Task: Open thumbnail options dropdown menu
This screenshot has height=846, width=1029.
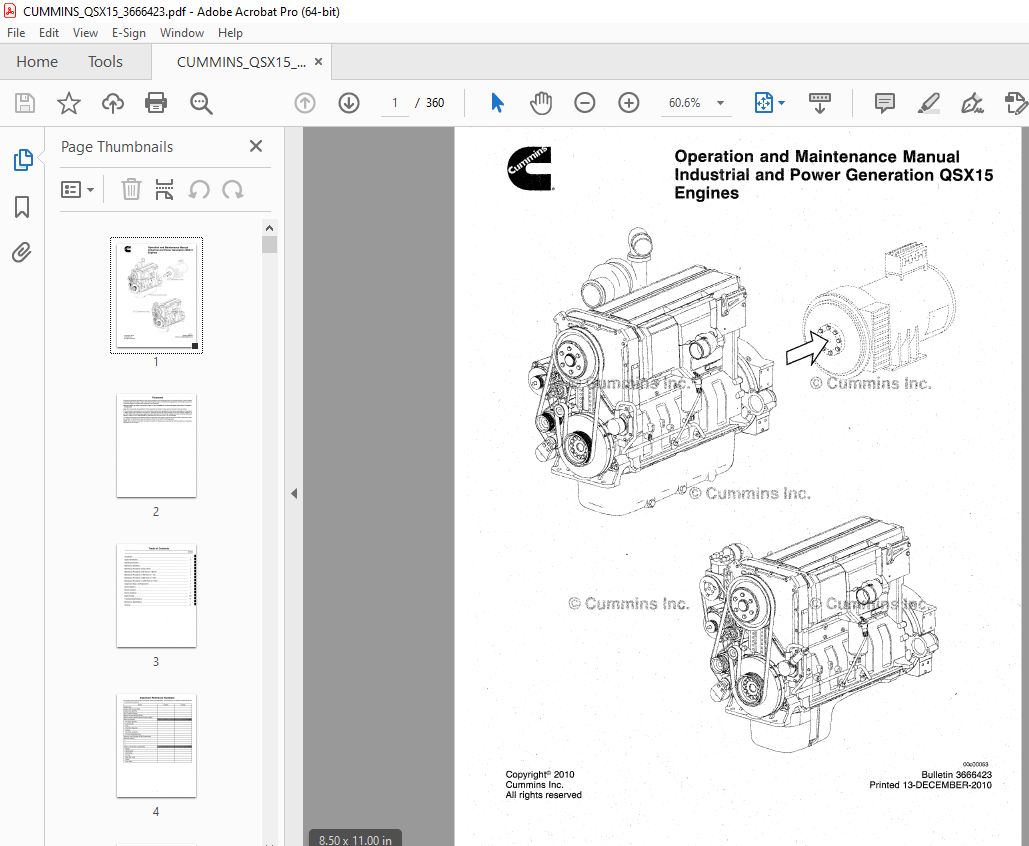Action: (77, 190)
